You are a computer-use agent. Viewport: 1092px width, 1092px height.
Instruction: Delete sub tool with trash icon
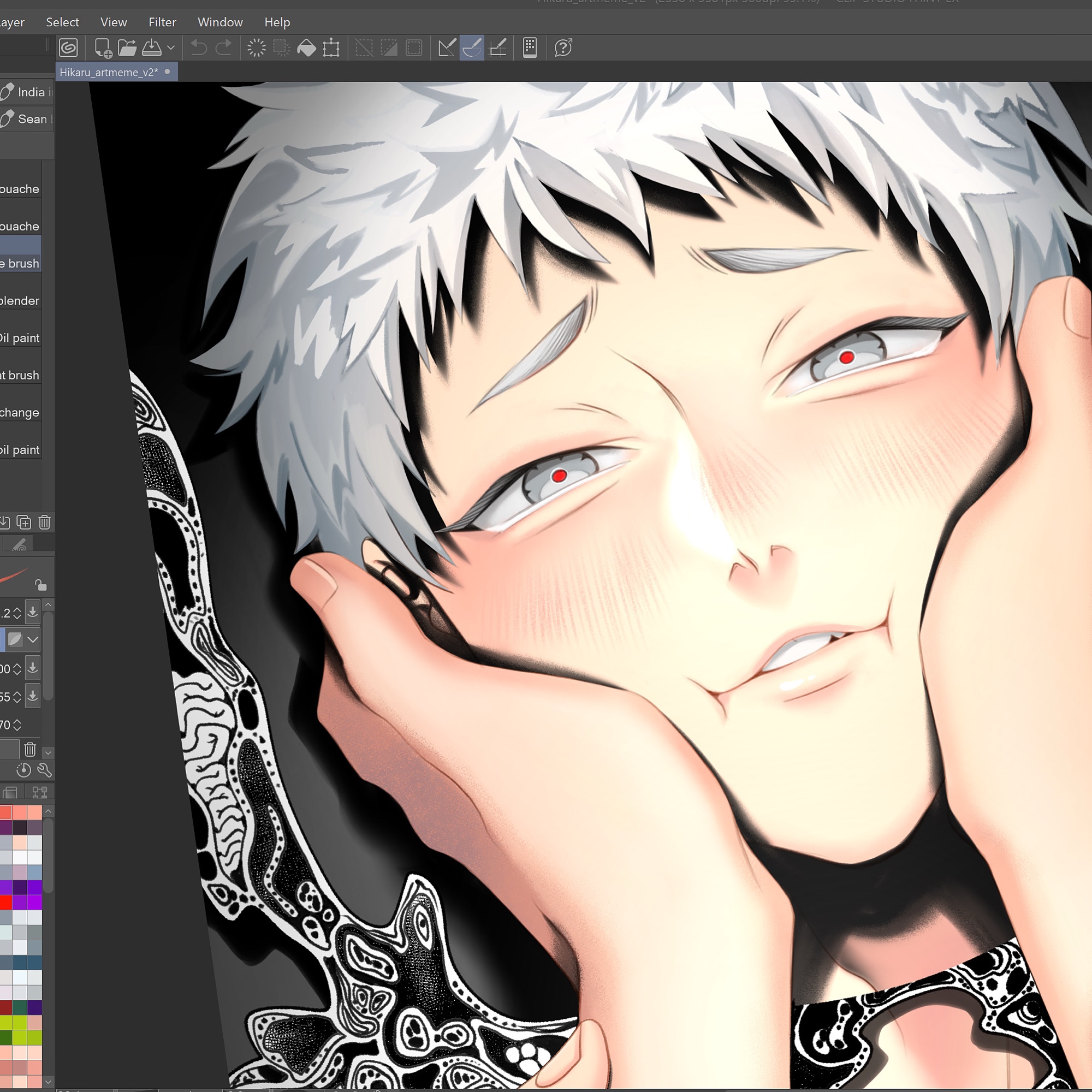[x=45, y=523]
